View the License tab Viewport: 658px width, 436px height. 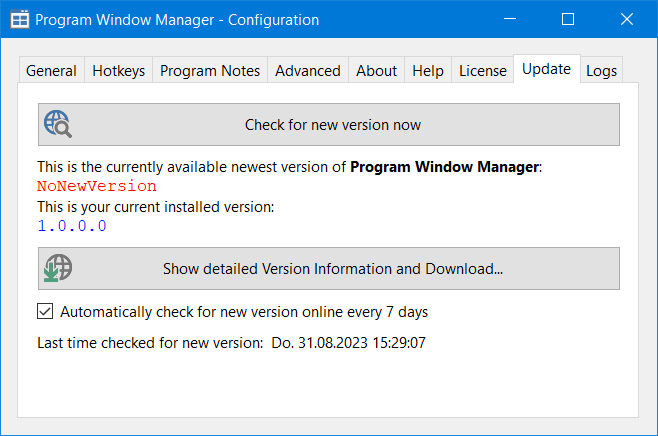(x=482, y=71)
